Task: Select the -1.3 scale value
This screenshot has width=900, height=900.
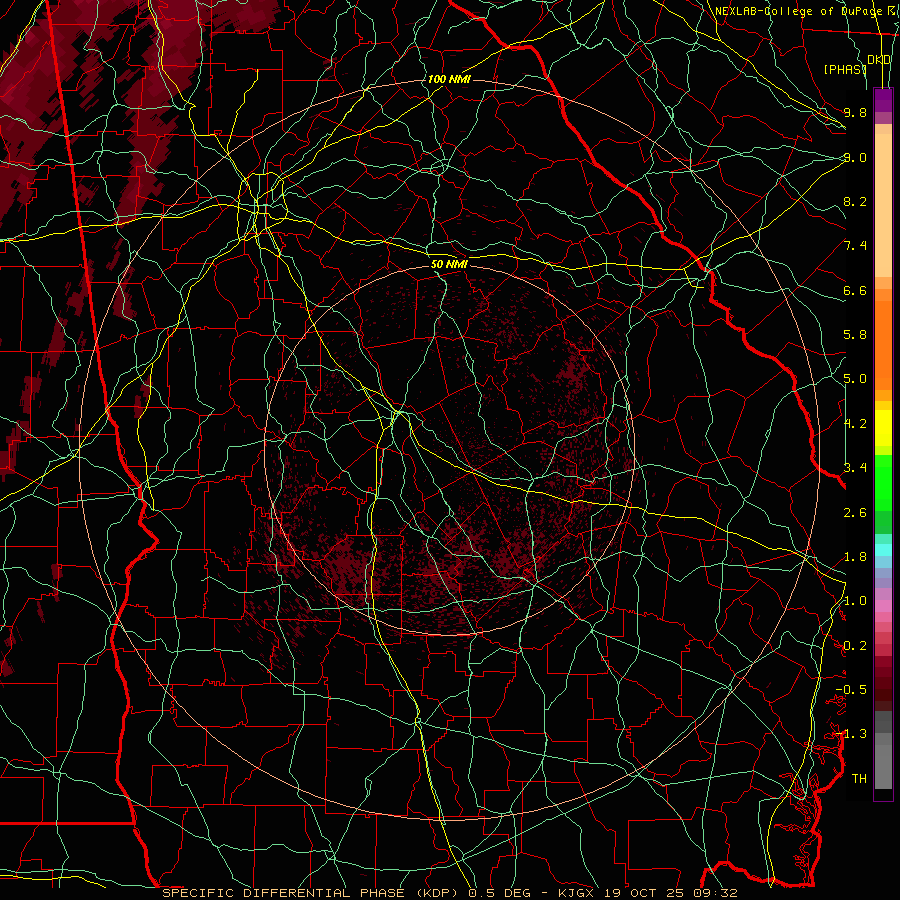Action: click(x=851, y=734)
